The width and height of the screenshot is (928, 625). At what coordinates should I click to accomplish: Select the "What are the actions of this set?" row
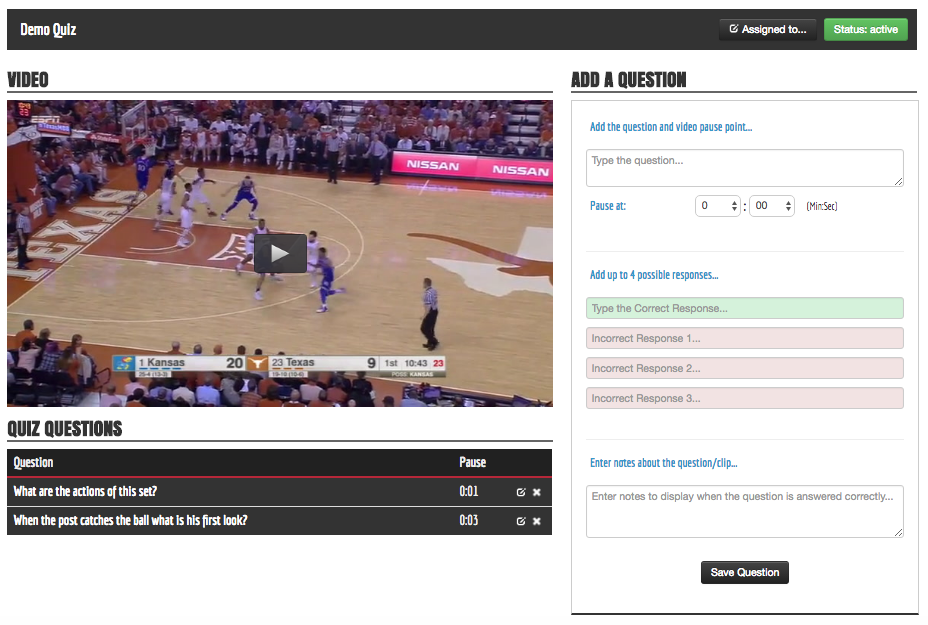coord(230,492)
